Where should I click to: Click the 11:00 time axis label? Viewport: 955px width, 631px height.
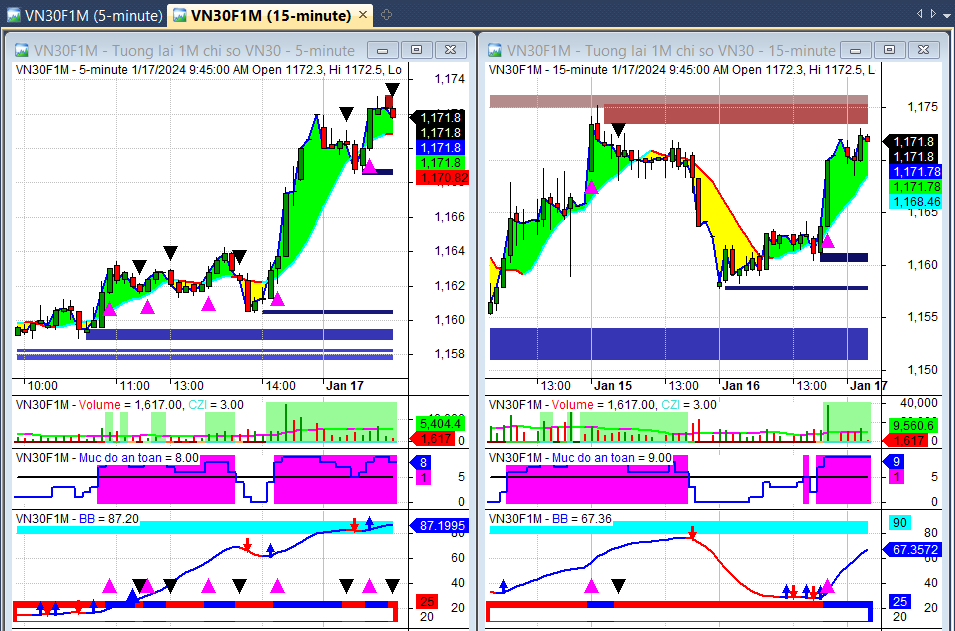tap(134, 386)
